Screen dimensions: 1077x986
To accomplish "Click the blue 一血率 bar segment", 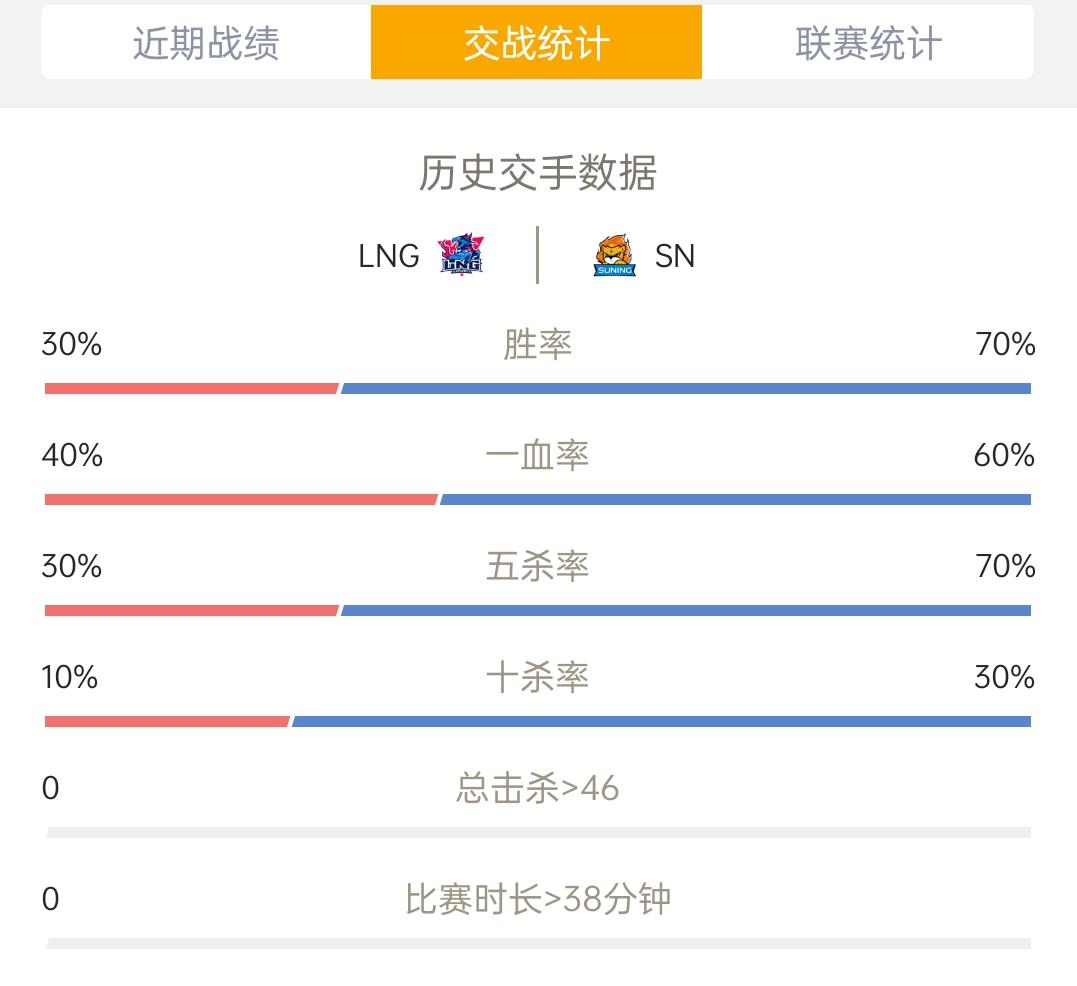I will click(736, 499).
